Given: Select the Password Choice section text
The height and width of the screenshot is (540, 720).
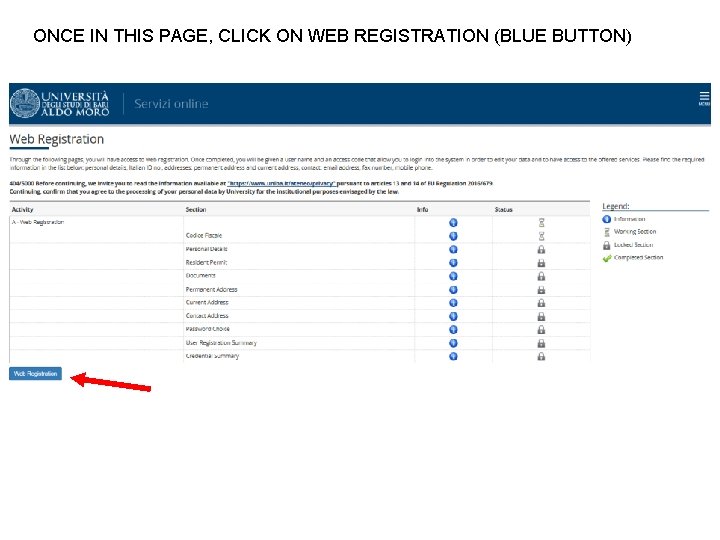Looking at the screenshot, I should 208,329.
